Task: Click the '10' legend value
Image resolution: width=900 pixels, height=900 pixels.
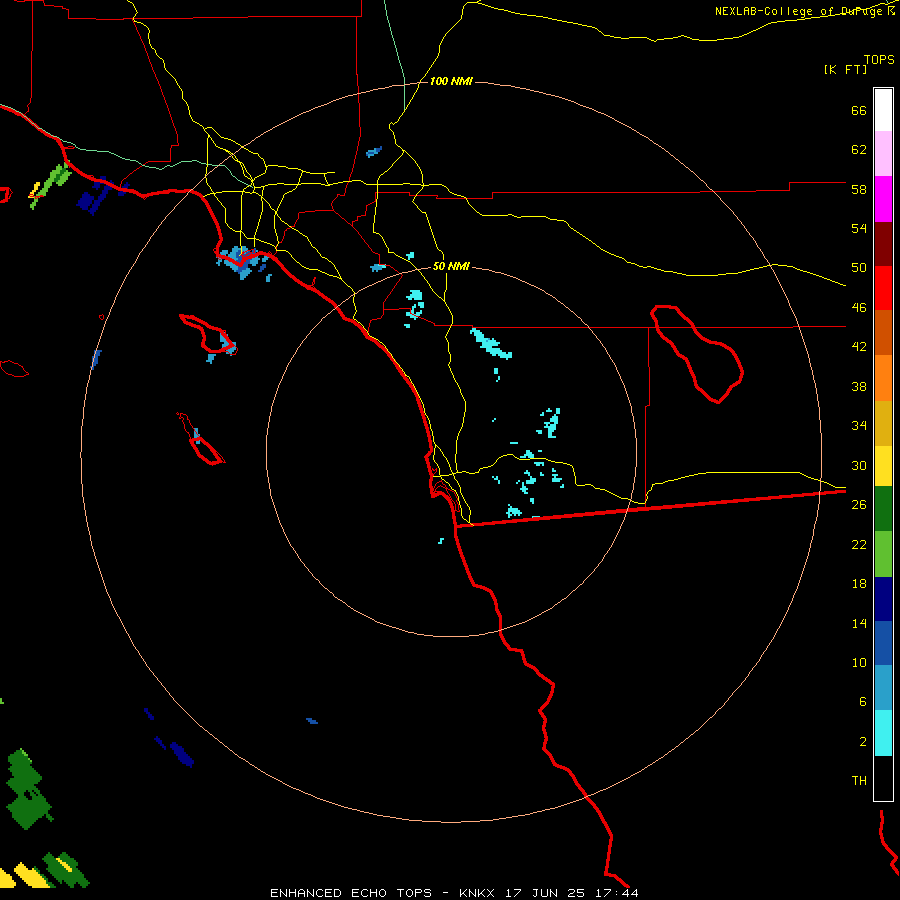Action: 859,663
